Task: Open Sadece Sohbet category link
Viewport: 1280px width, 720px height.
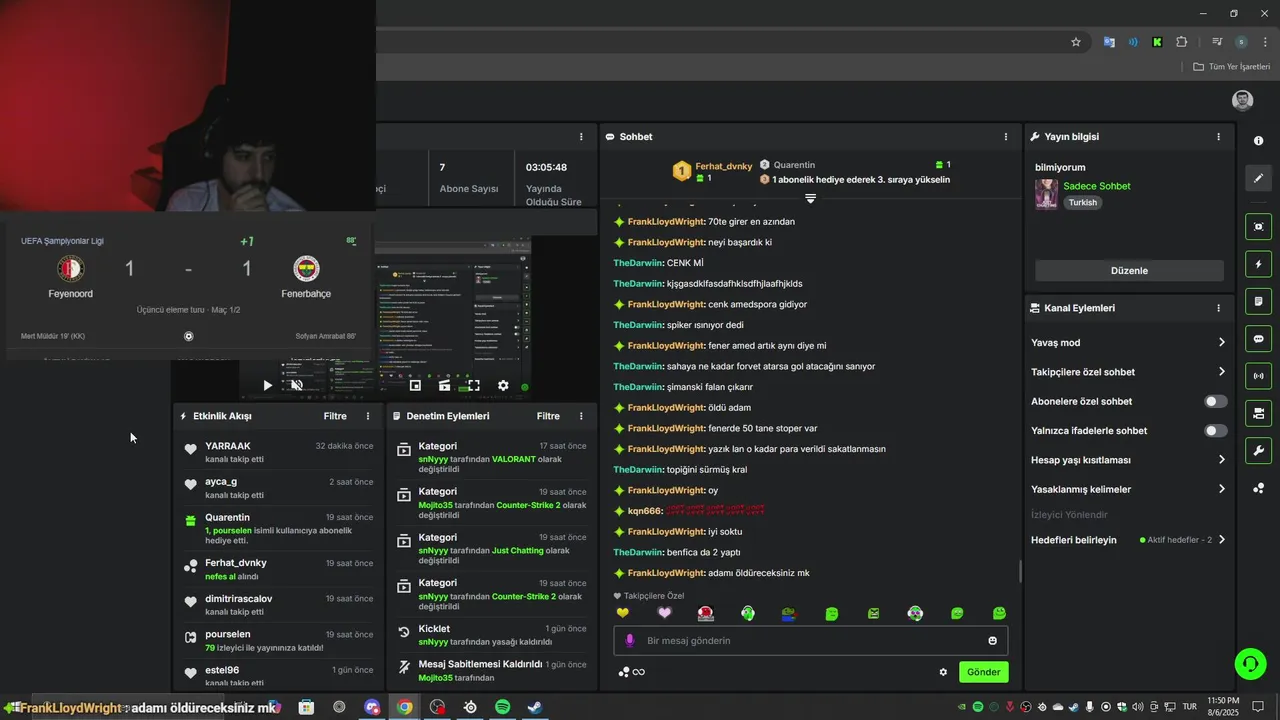Action: 1097,186
